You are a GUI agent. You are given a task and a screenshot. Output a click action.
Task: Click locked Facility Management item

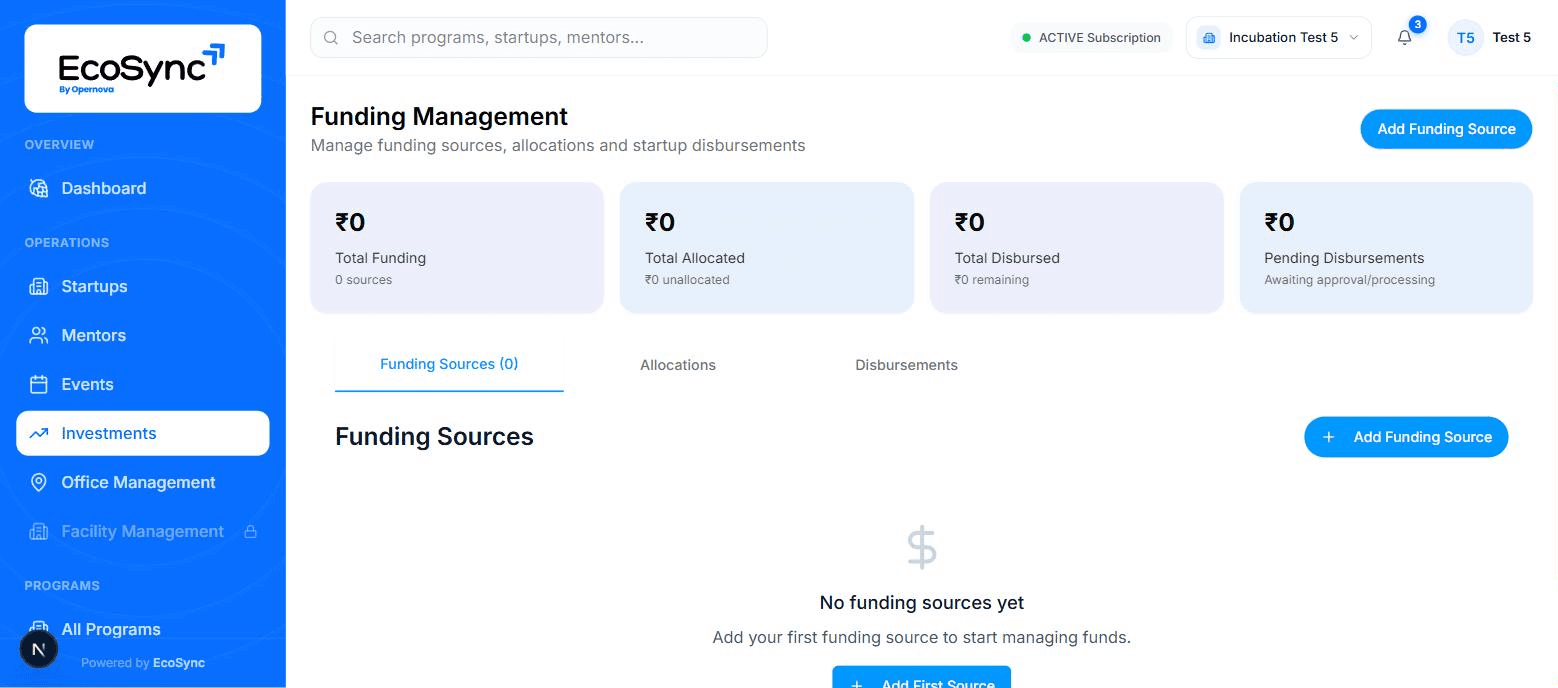pos(142,531)
